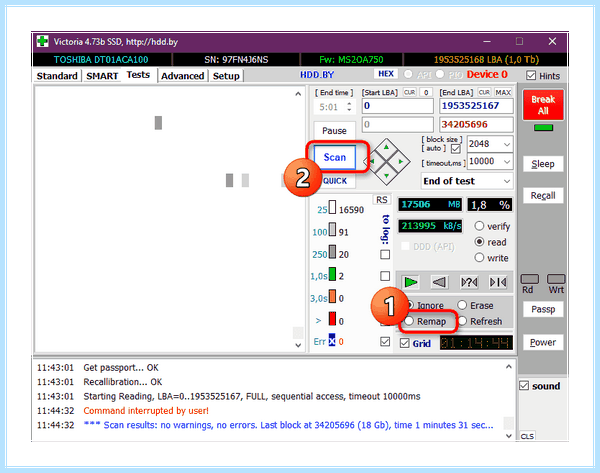Select the write radio option
Screen dimensions: 600x473
[x=479, y=258]
